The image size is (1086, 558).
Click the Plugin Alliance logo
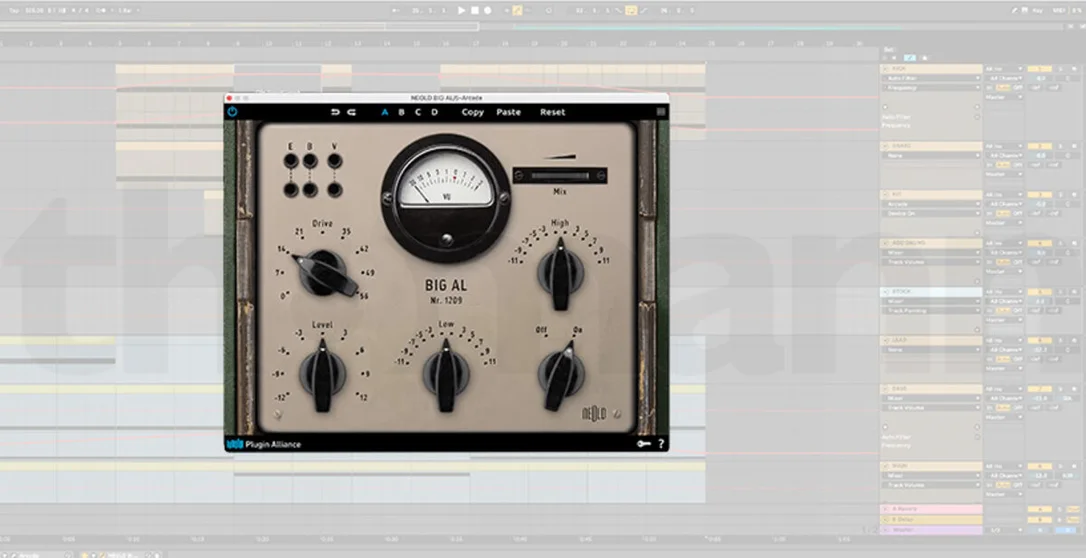point(264,444)
